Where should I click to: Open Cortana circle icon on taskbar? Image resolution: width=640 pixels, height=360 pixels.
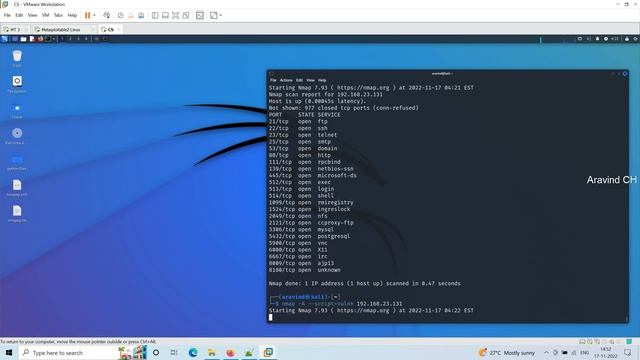point(156,352)
